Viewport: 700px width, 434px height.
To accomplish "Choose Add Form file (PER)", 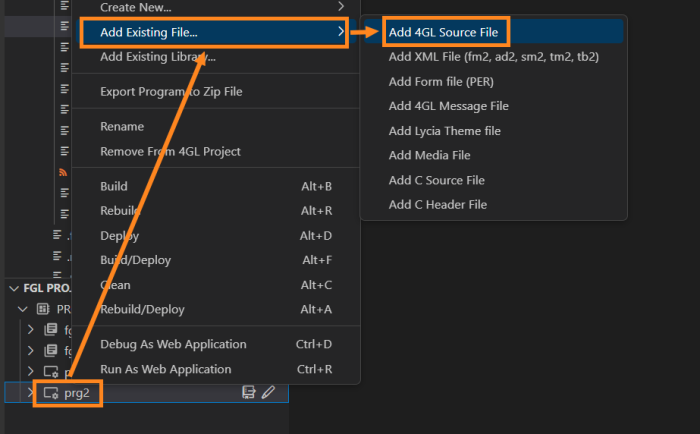I will pos(441,81).
